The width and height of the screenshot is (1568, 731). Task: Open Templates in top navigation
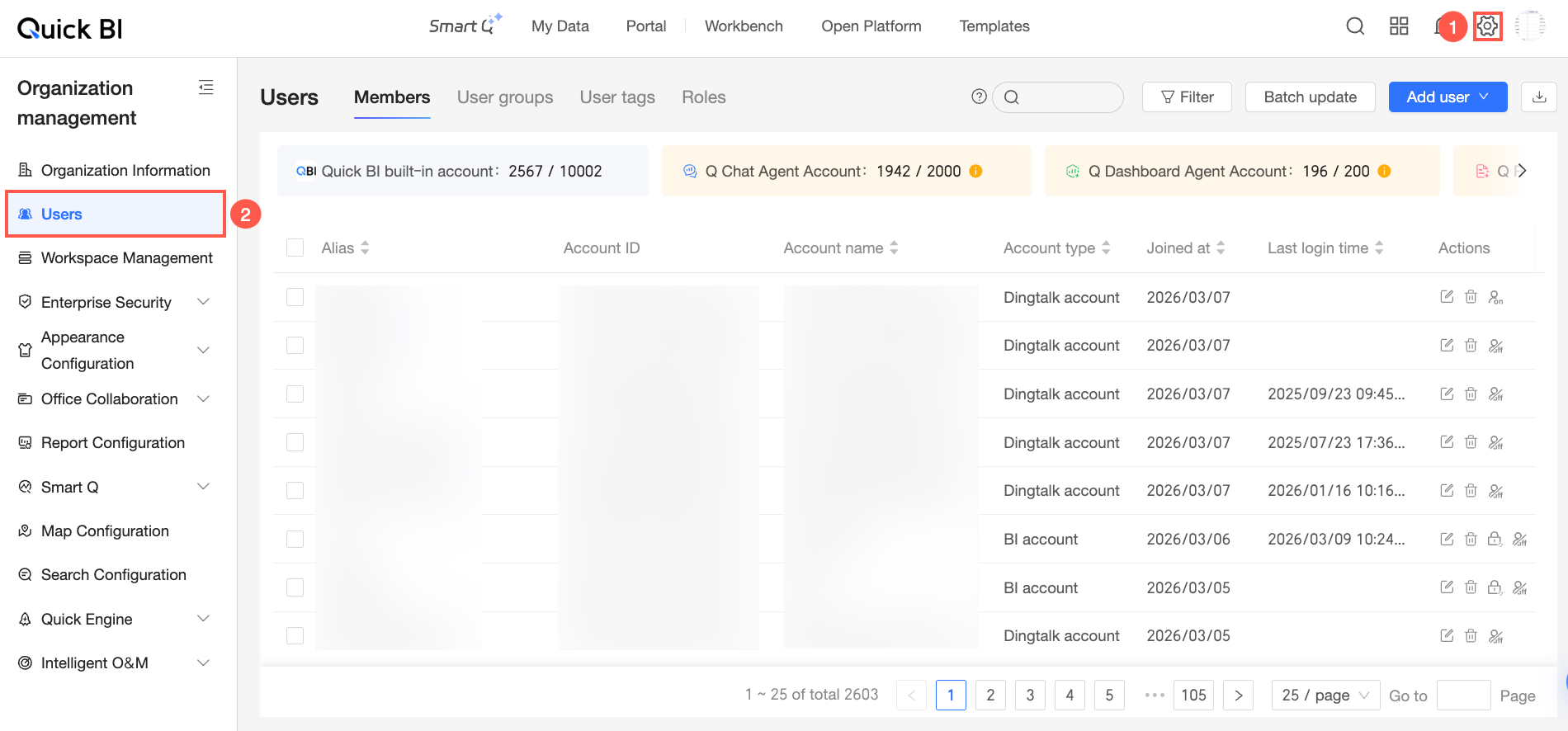pos(994,26)
